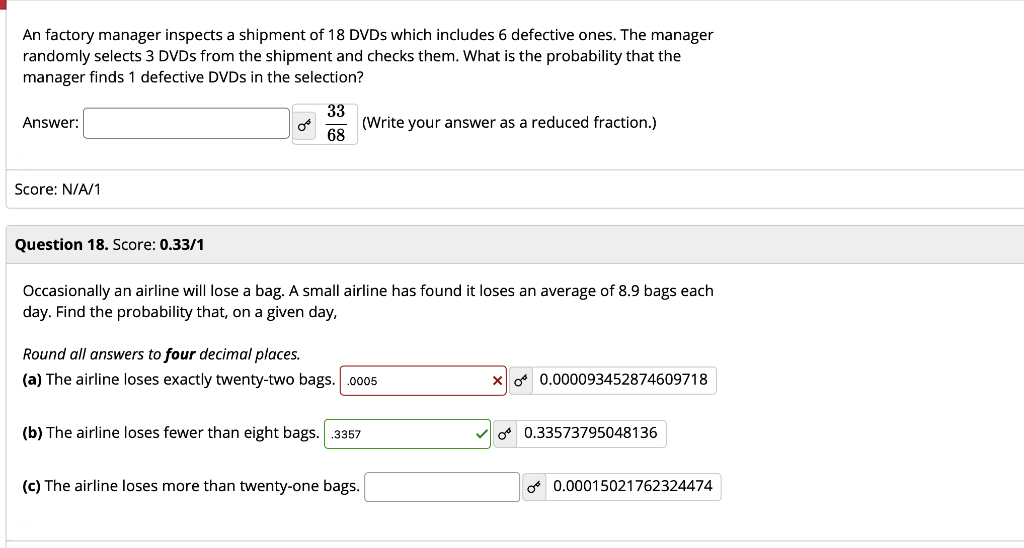
Task: Click the 'An factory manager inspects a shipment' text
Action: [x=368, y=56]
